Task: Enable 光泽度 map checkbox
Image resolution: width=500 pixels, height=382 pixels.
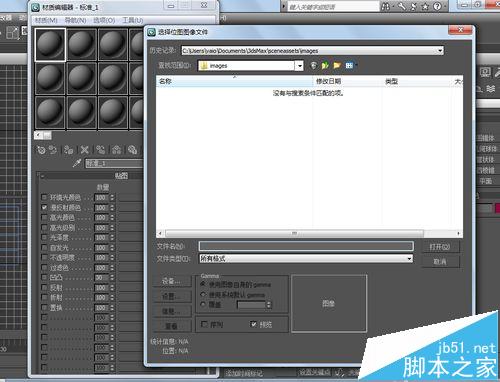Action: point(44,237)
